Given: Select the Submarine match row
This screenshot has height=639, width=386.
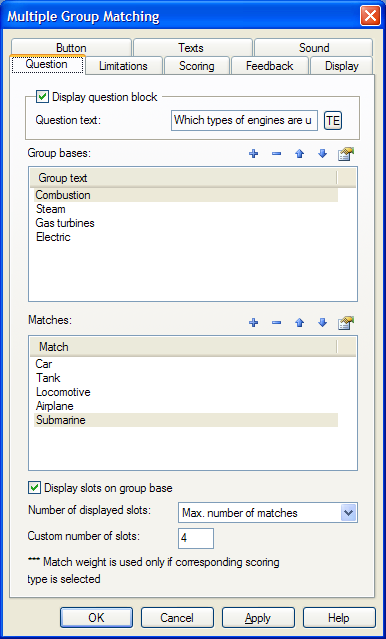Looking at the screenshot, I should point(186,420).
